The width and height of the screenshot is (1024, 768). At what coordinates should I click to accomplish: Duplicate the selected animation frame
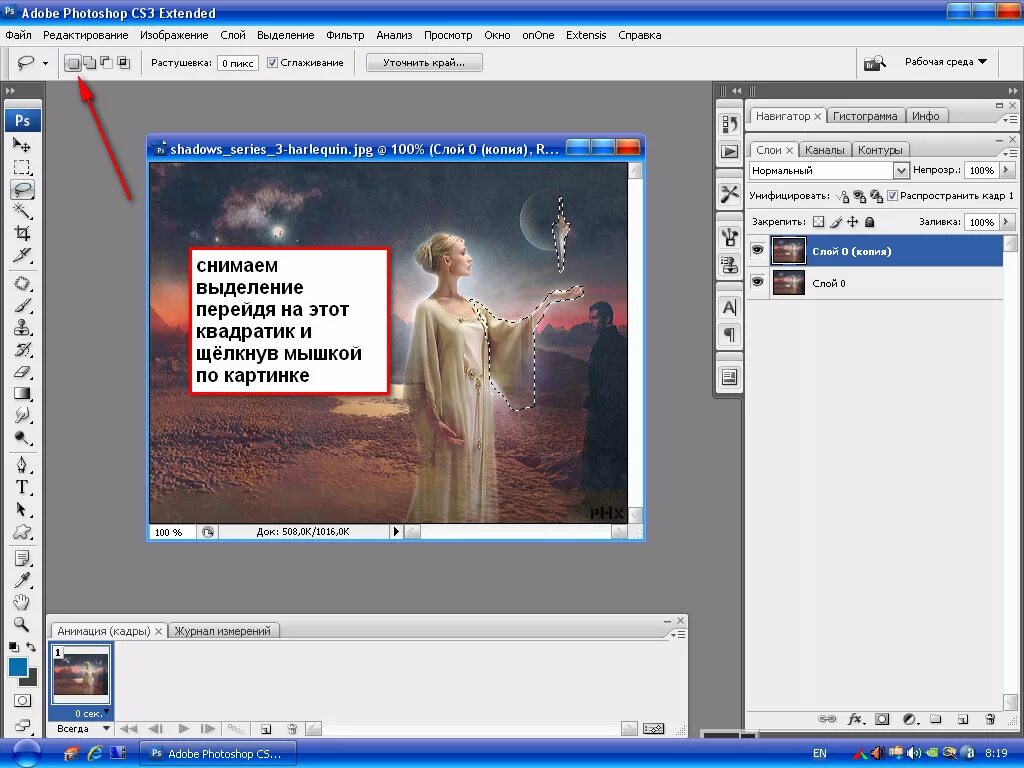(x=266, y=729)
